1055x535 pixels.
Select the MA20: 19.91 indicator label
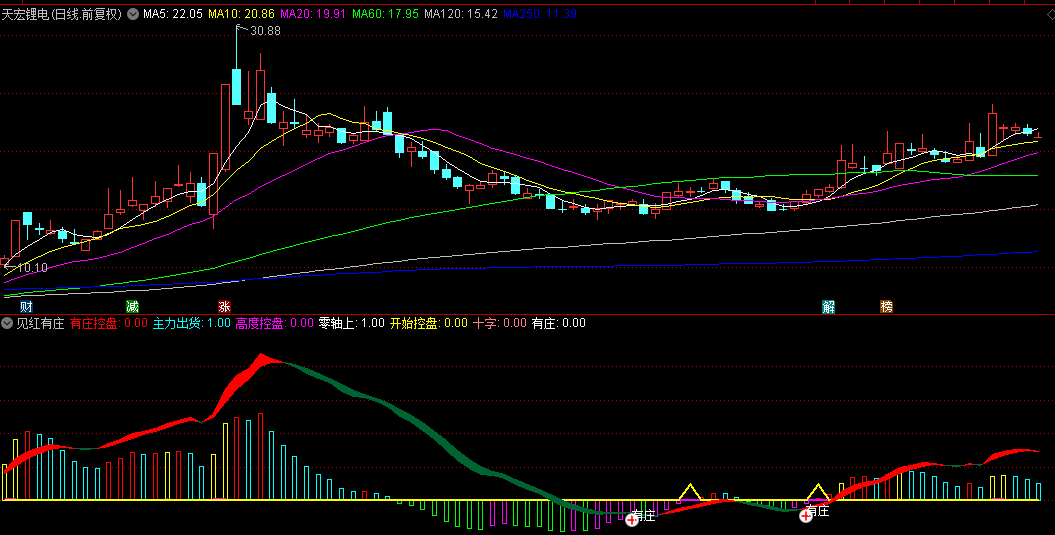pyautogui.click(x=313, y=13)
